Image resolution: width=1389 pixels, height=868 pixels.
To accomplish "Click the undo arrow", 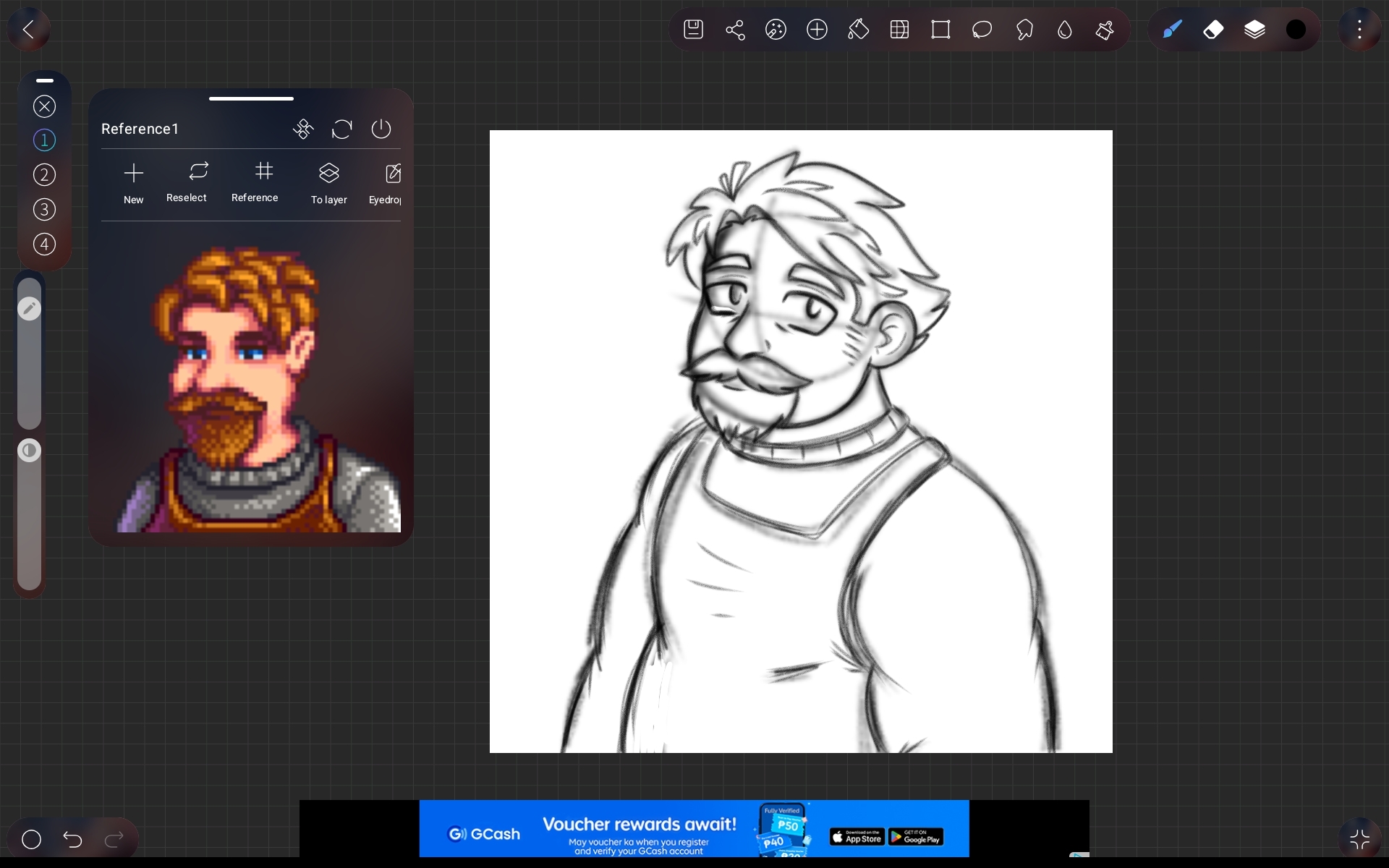I will tap(72, 839).
